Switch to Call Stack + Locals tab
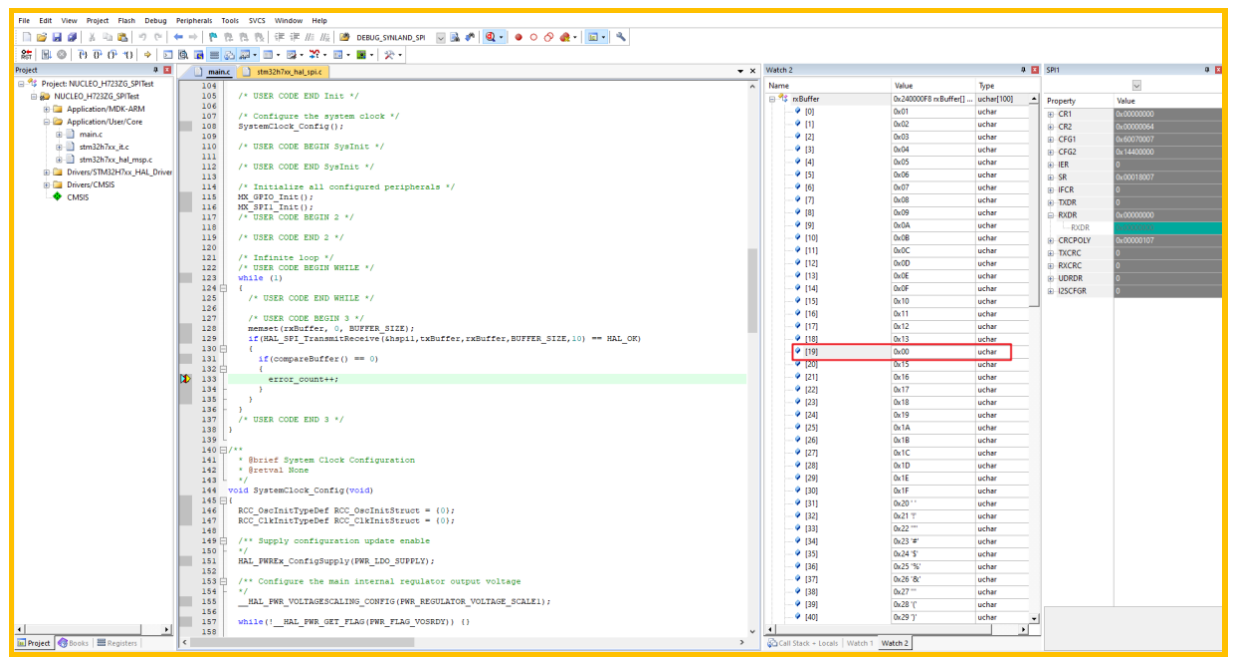 804,643
